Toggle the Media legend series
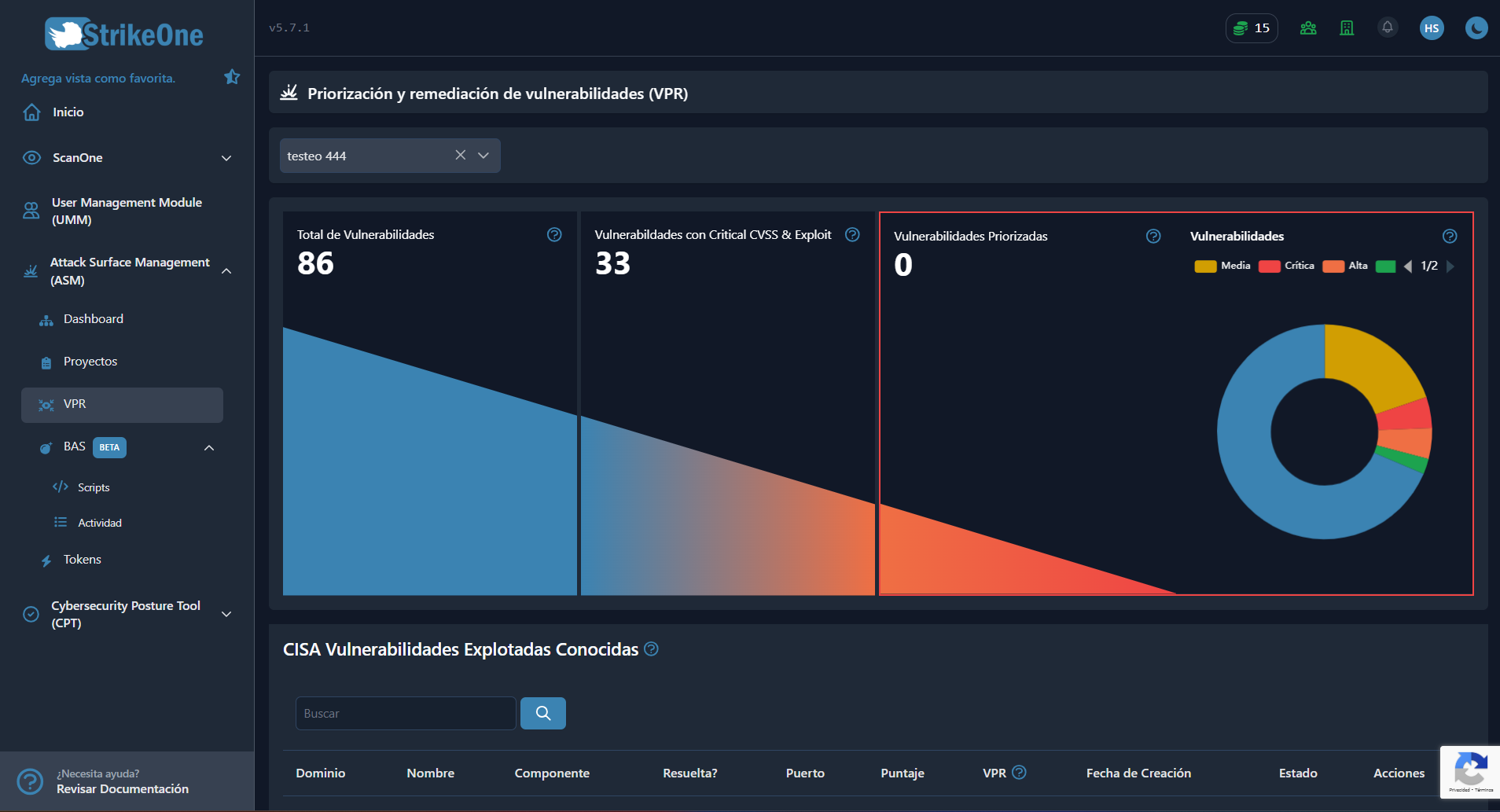Image resolution: width=1500 pixels, height=812 pixels. point(1222,266)
